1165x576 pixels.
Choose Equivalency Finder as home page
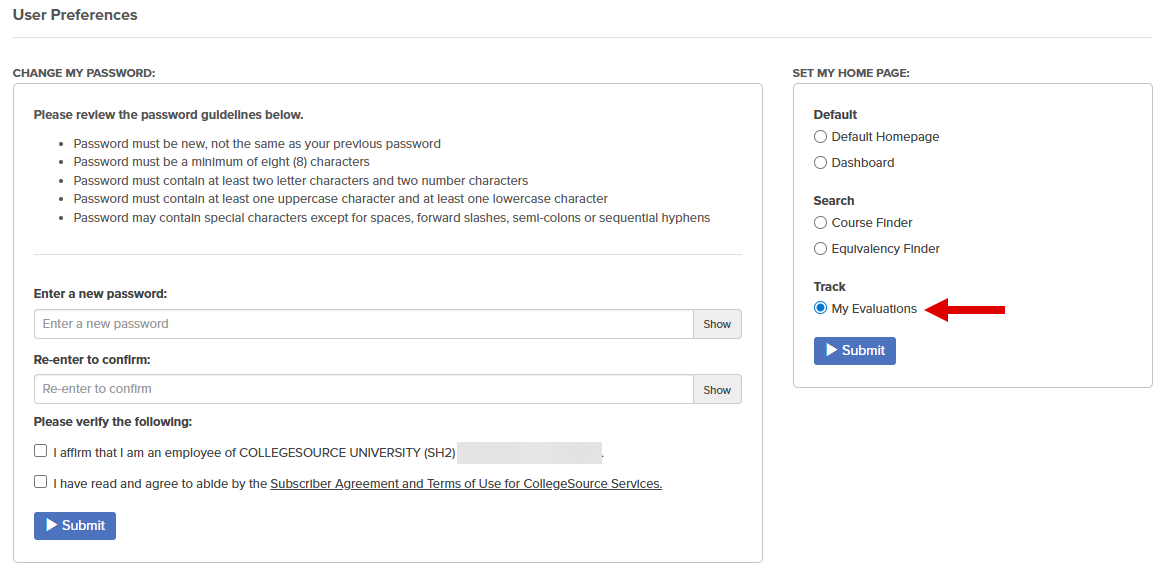click(x=820, y=249)
